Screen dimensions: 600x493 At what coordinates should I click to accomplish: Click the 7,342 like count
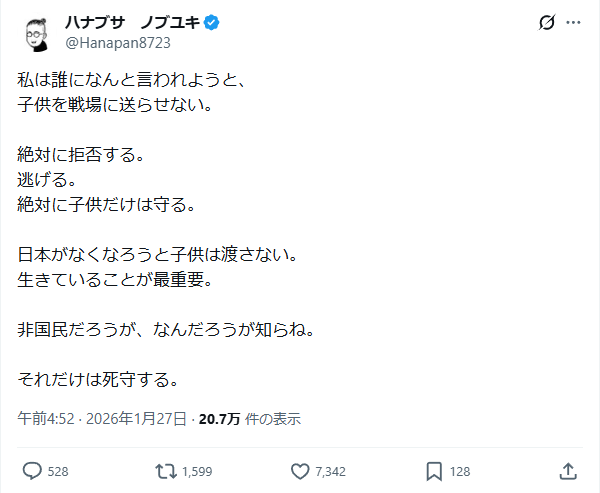330,471
